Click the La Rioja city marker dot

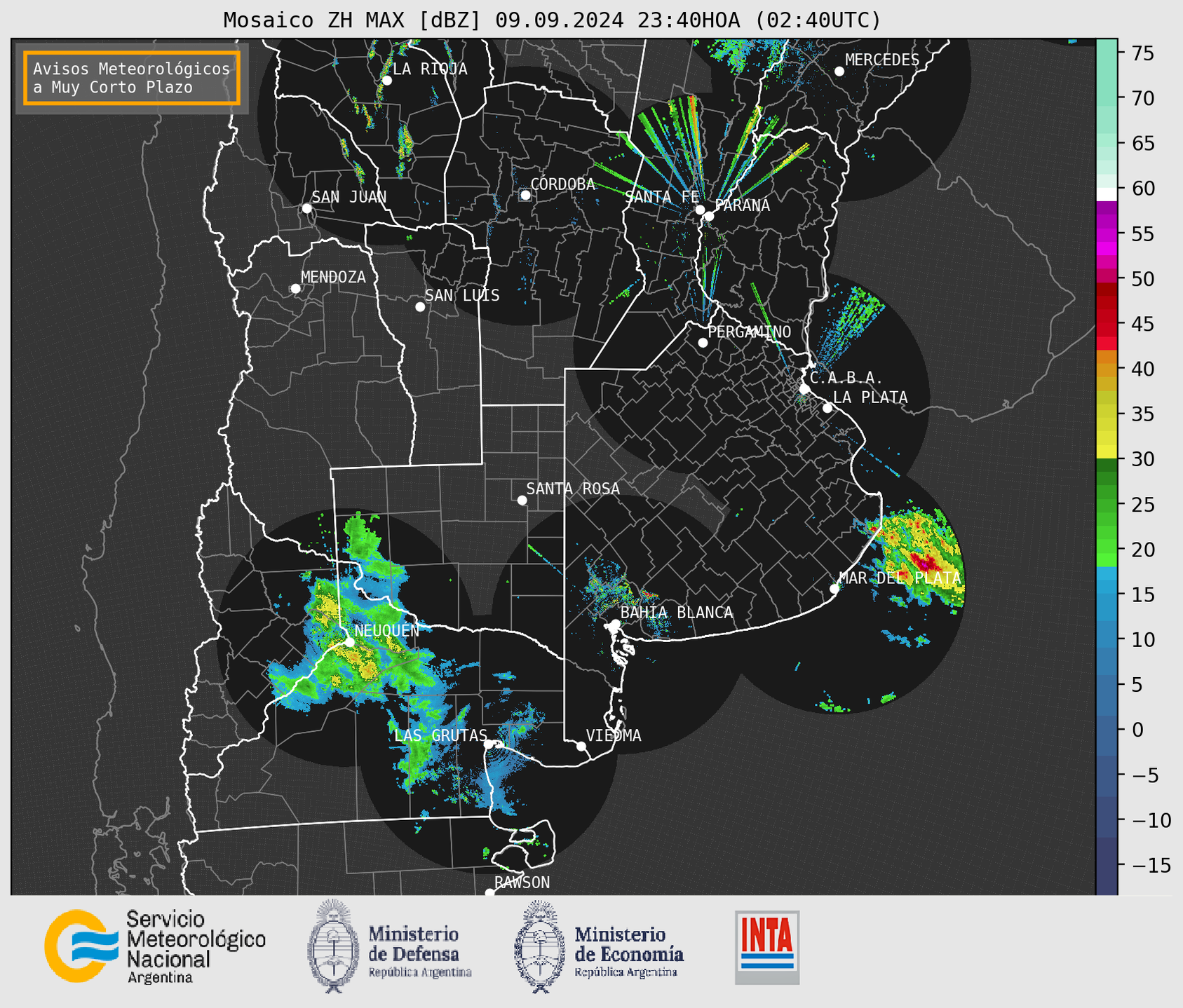click(386, 81)
